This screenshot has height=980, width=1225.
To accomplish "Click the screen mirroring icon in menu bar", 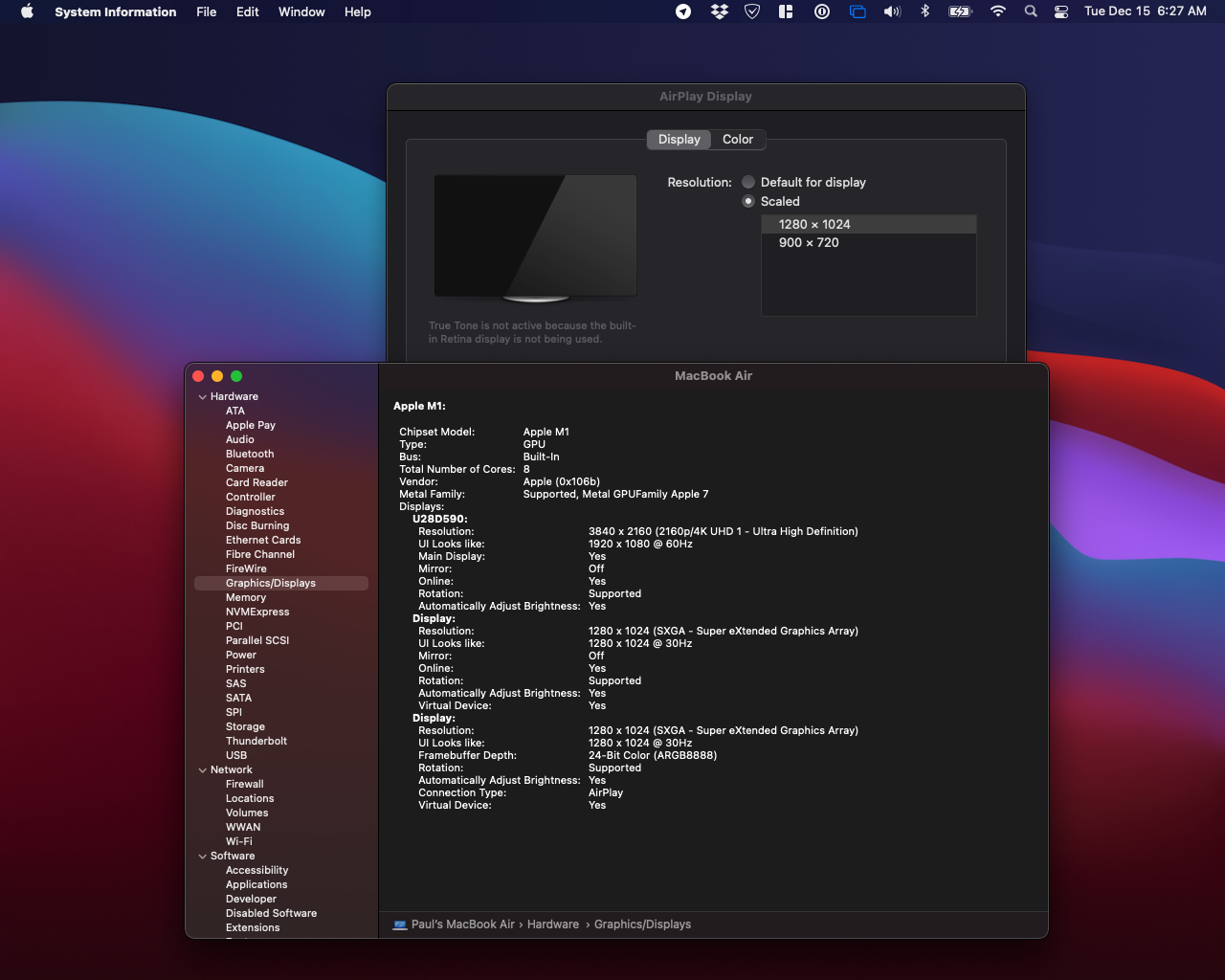I will click(x=857, y=12).
